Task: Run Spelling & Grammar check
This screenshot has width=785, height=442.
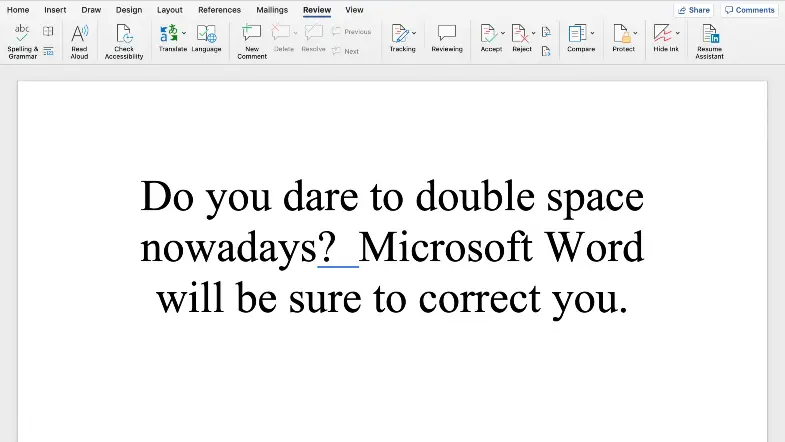Action: coord(23,42)
